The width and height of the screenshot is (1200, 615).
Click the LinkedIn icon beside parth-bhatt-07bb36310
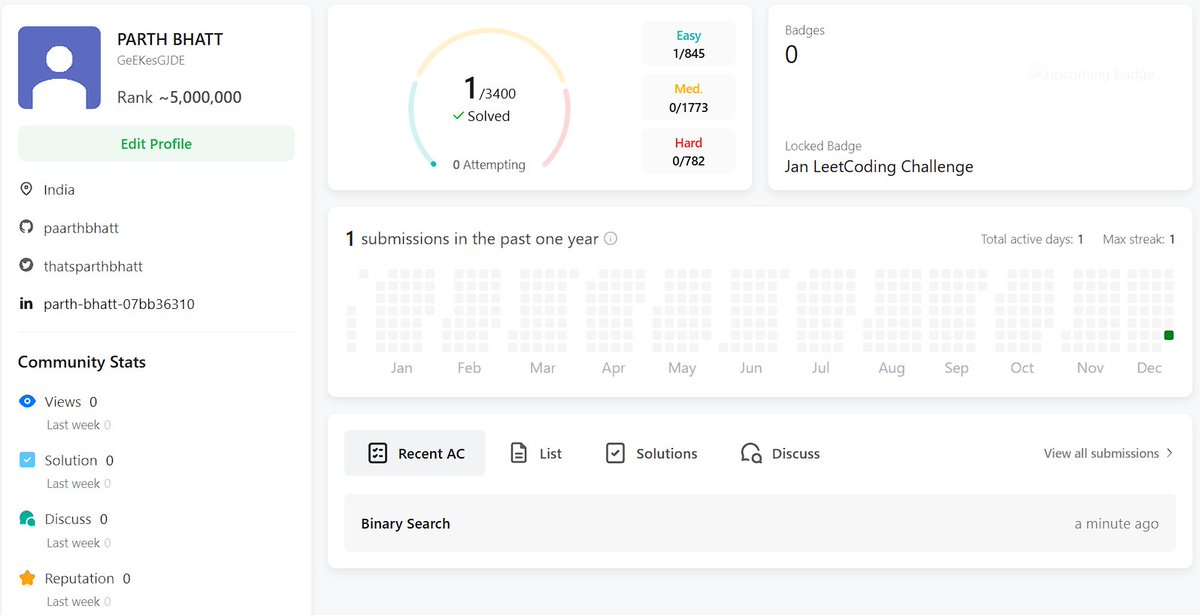click(x=27, y=303)
